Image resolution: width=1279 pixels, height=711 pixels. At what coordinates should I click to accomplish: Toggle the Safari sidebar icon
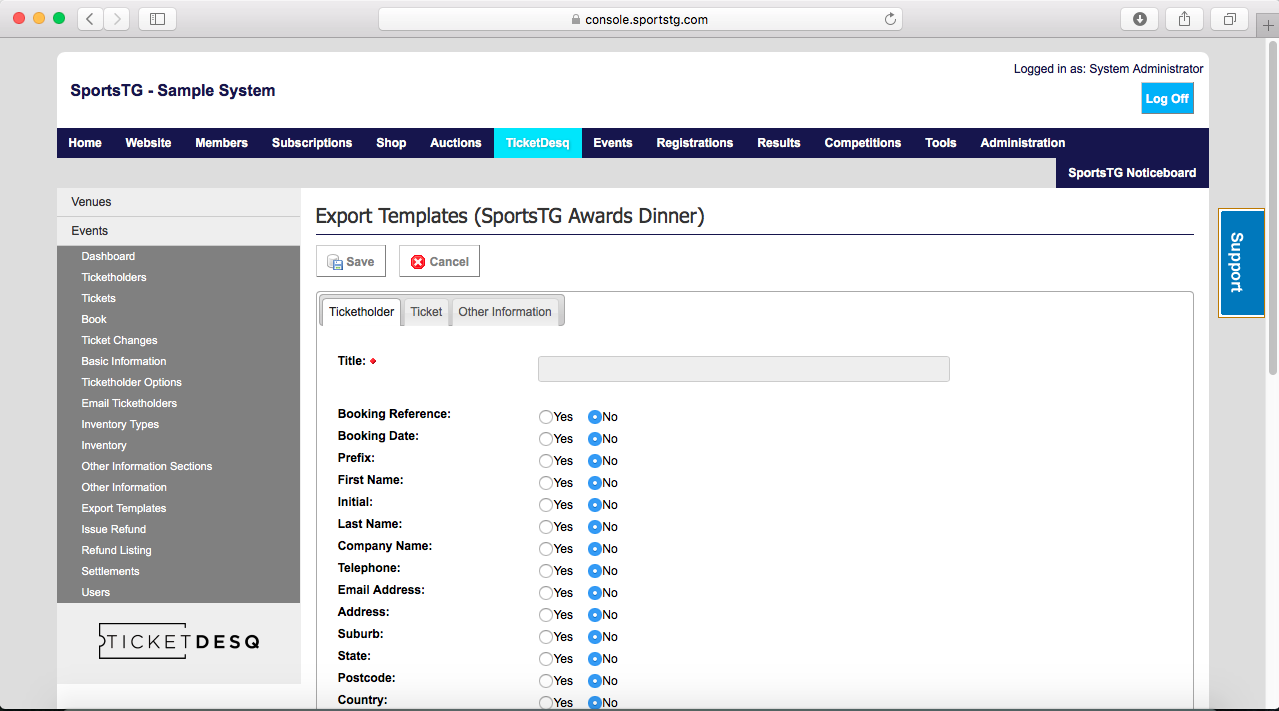[157, 18]
